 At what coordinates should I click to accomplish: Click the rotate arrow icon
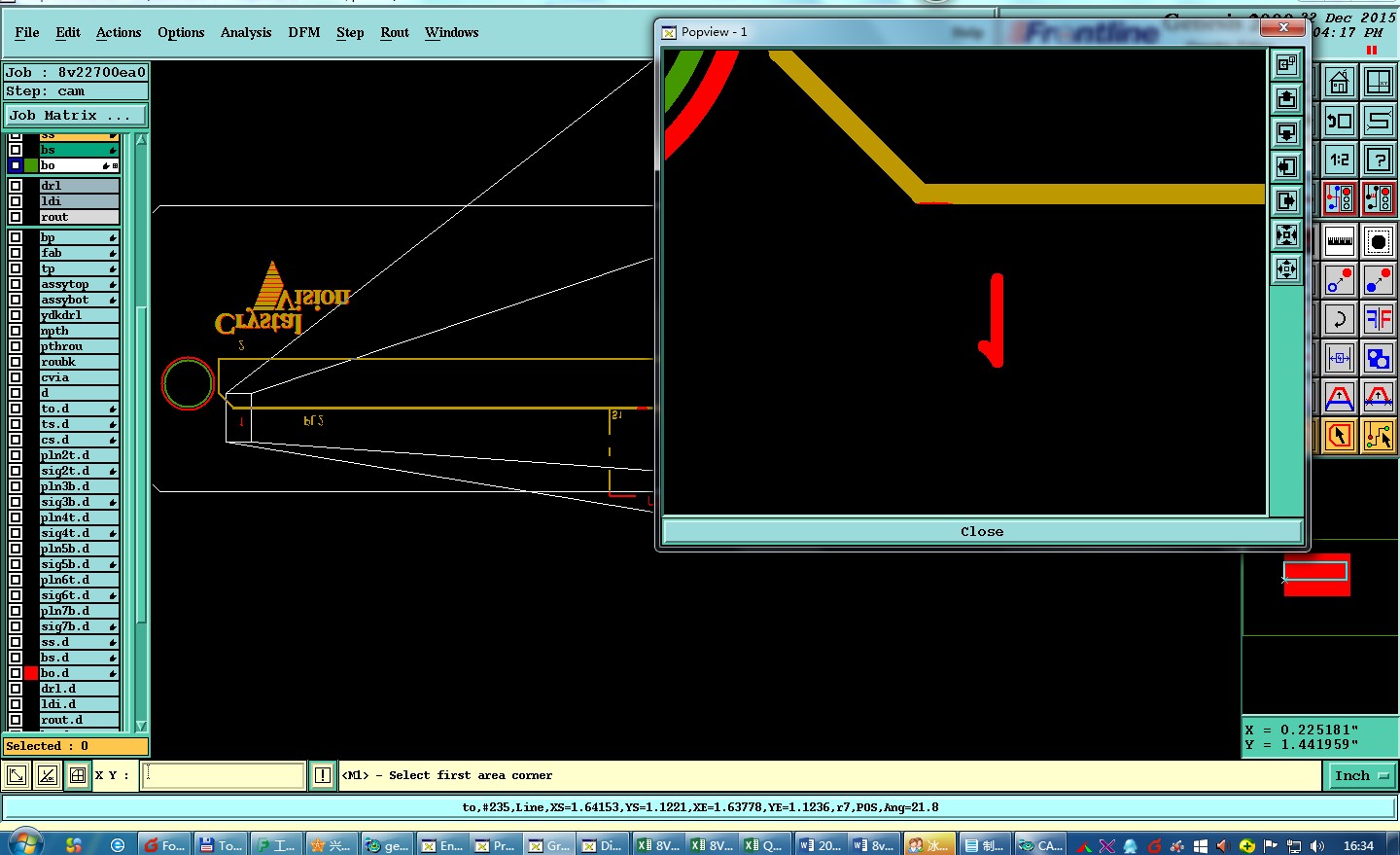1340,319
